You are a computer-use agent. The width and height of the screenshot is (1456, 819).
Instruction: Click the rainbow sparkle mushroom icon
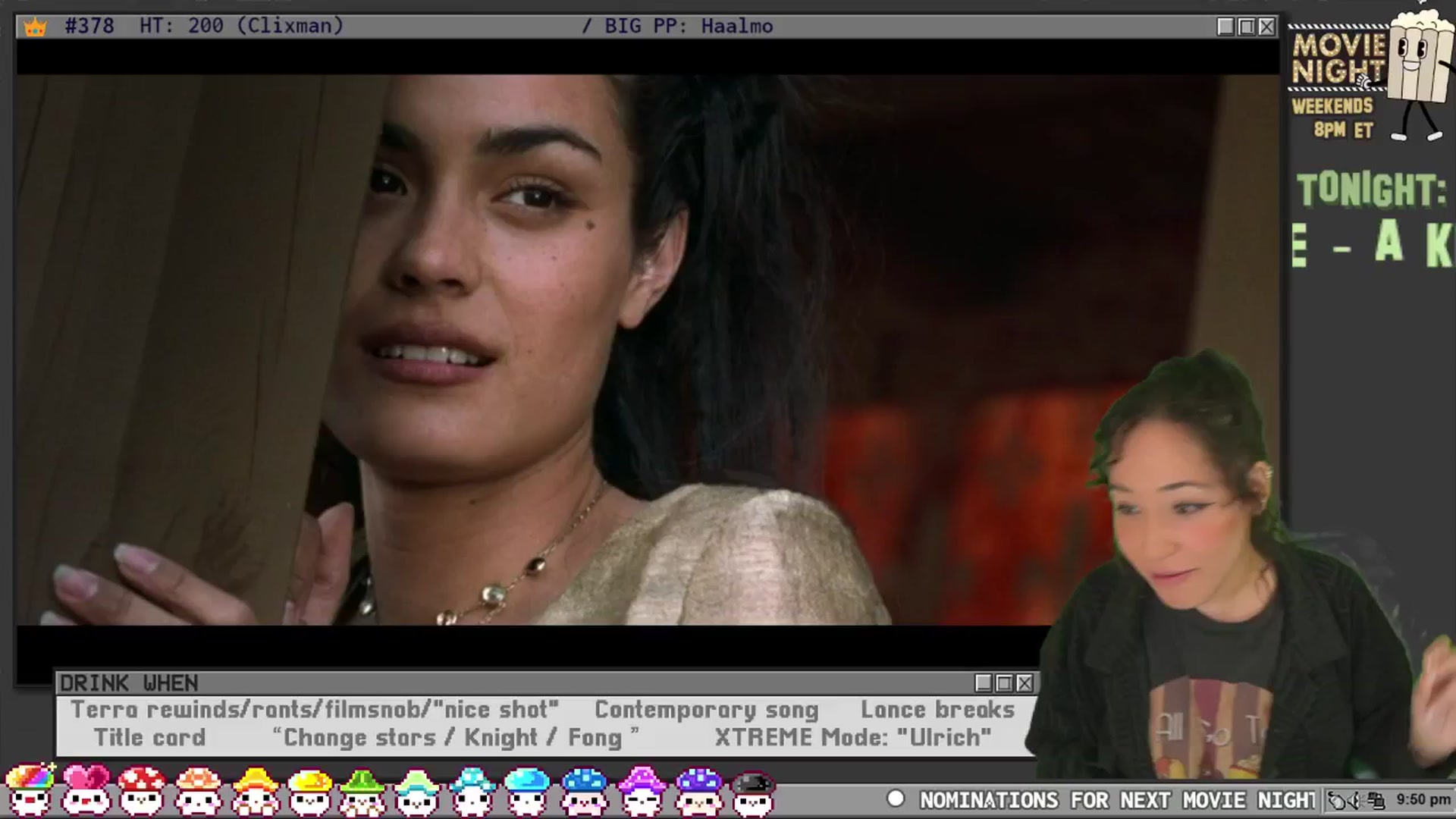[30, 790]
